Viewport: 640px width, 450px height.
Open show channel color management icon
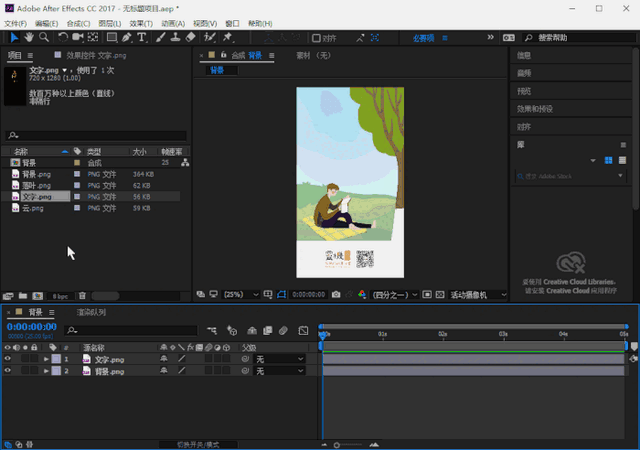tap(362, 294)
